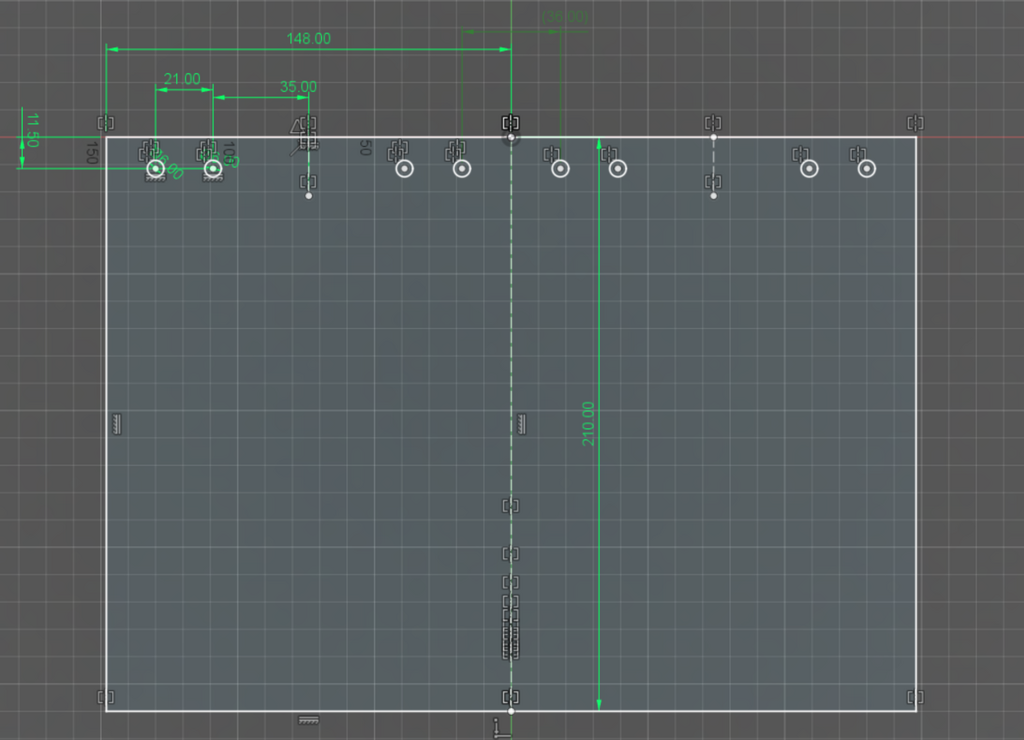Click the symmetry constraint icon at top-right rectangle corner
The height and width of the screenshot is (740, 1024).
(x=916, y=123)
